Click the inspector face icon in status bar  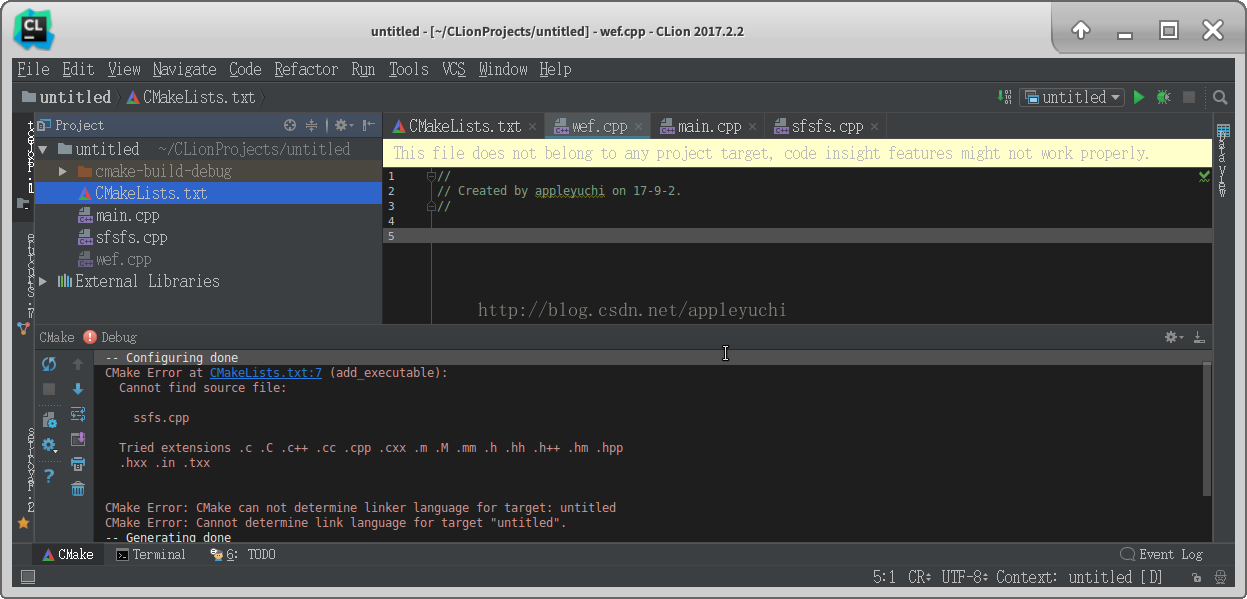1220,577
